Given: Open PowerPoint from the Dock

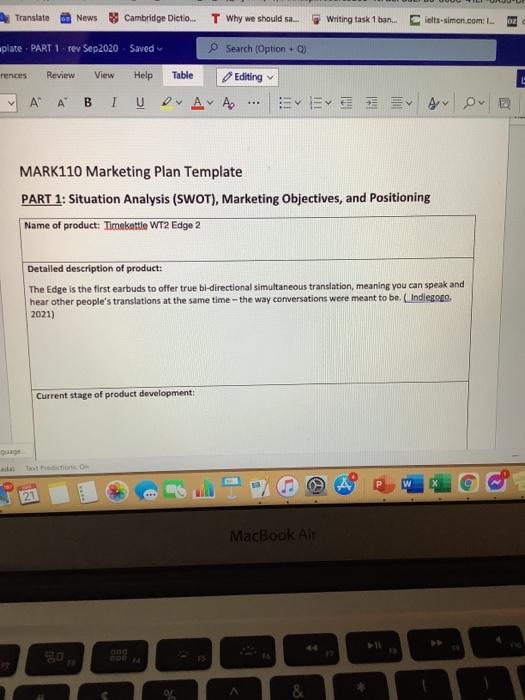Looking at the screenshot, I should coord(383,484).
